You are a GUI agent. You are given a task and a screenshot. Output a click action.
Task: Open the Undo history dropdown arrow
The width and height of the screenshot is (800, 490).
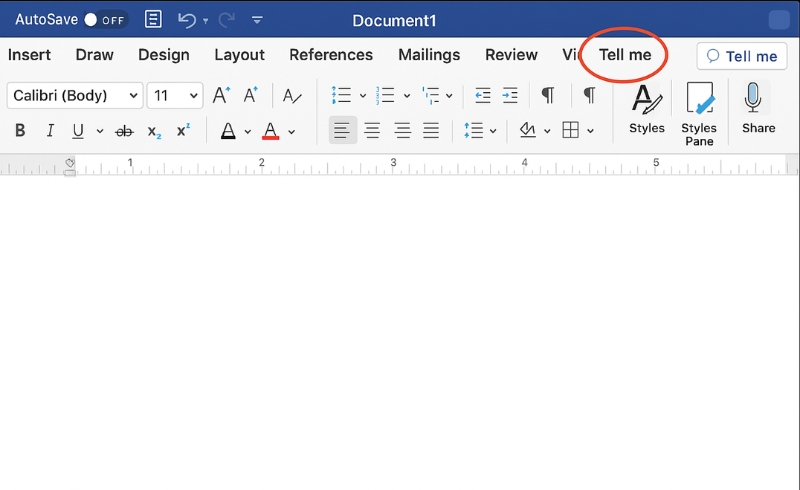[206, 21]
